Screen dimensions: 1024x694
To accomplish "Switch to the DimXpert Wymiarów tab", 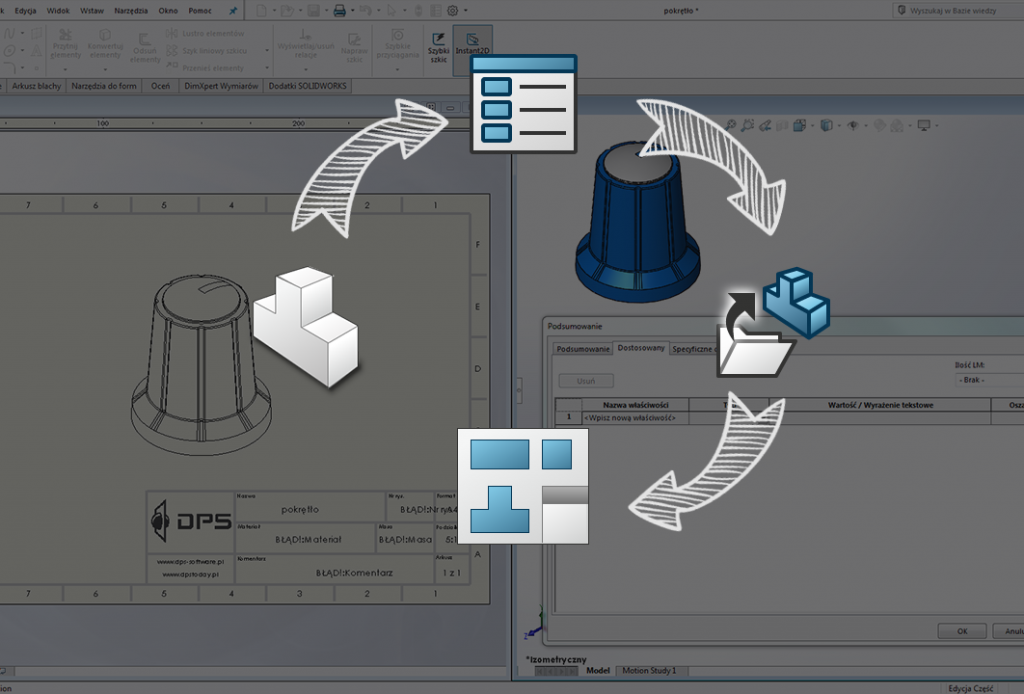I will click(x=221, y=86).
